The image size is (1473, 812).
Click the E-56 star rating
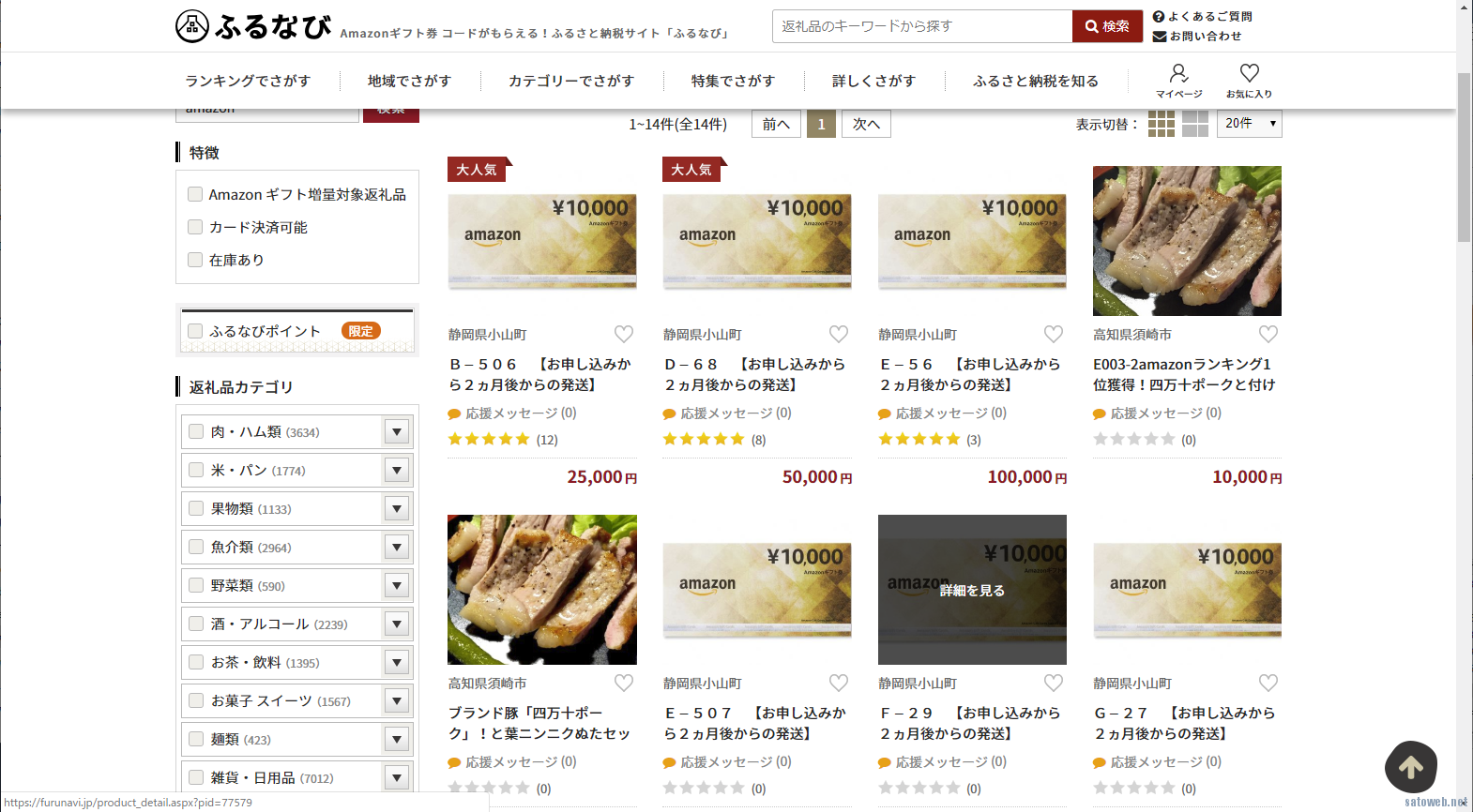[919, 439]
